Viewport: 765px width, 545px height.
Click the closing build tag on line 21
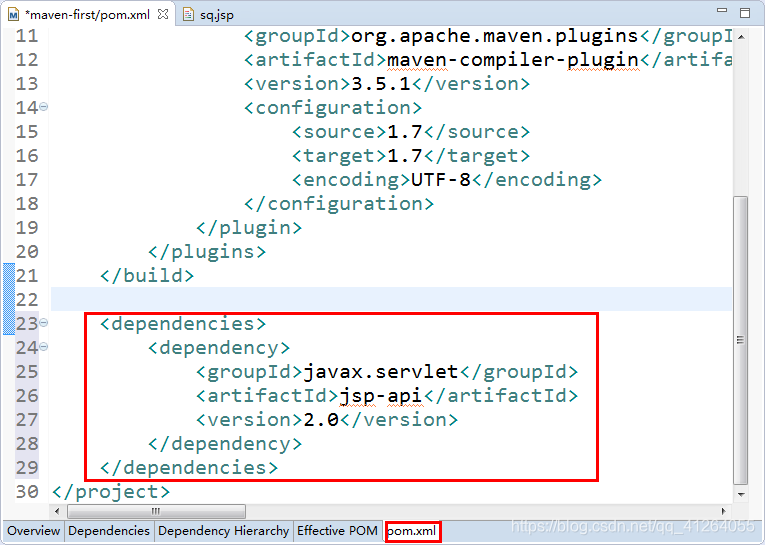[147, 276]
